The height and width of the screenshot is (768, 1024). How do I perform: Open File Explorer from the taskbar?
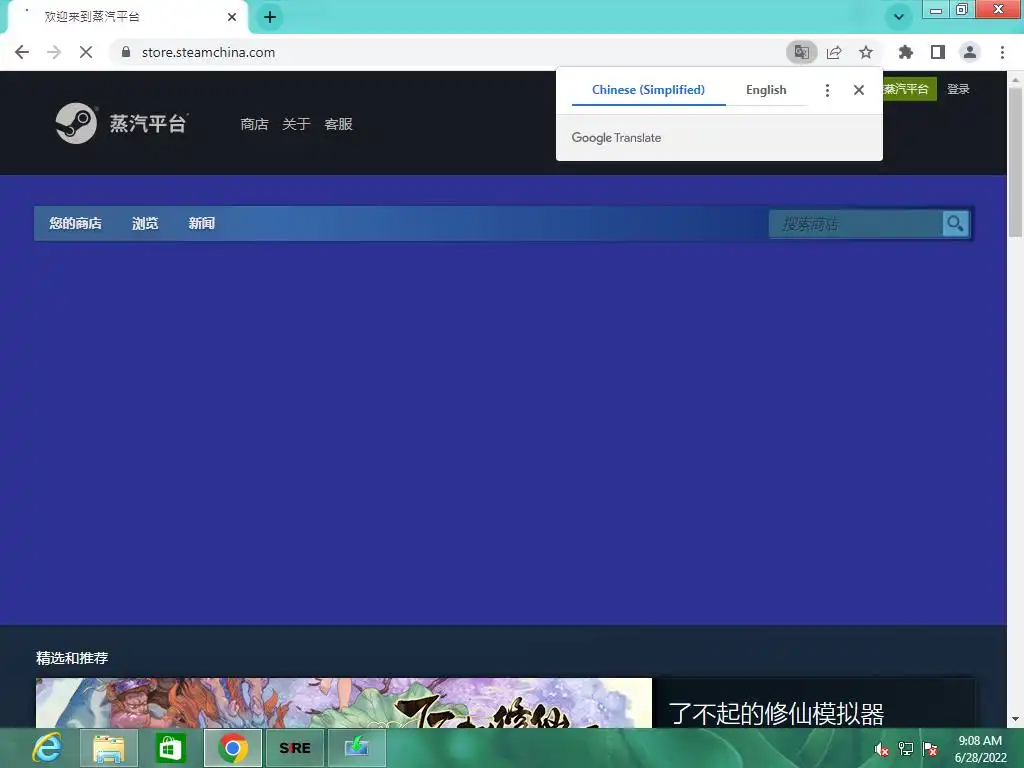pos(108,748)
